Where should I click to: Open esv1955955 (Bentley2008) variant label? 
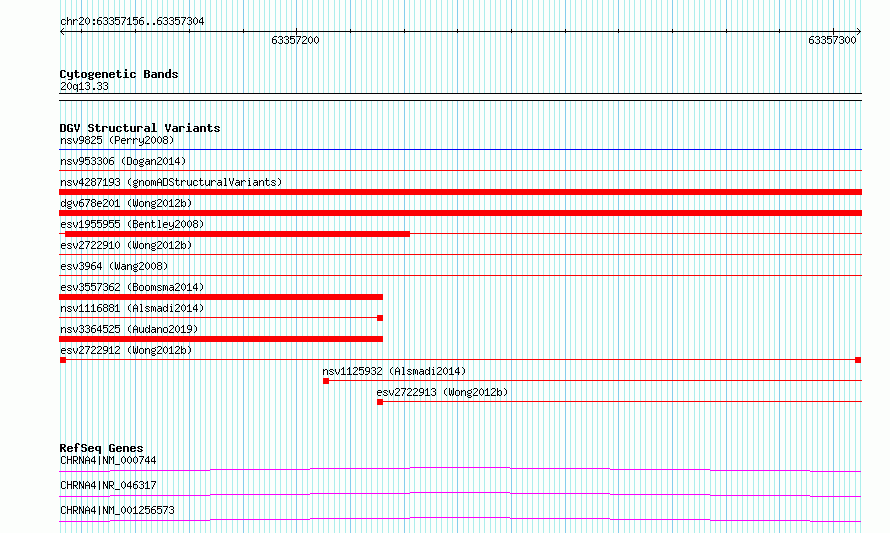tap(132, 224)
